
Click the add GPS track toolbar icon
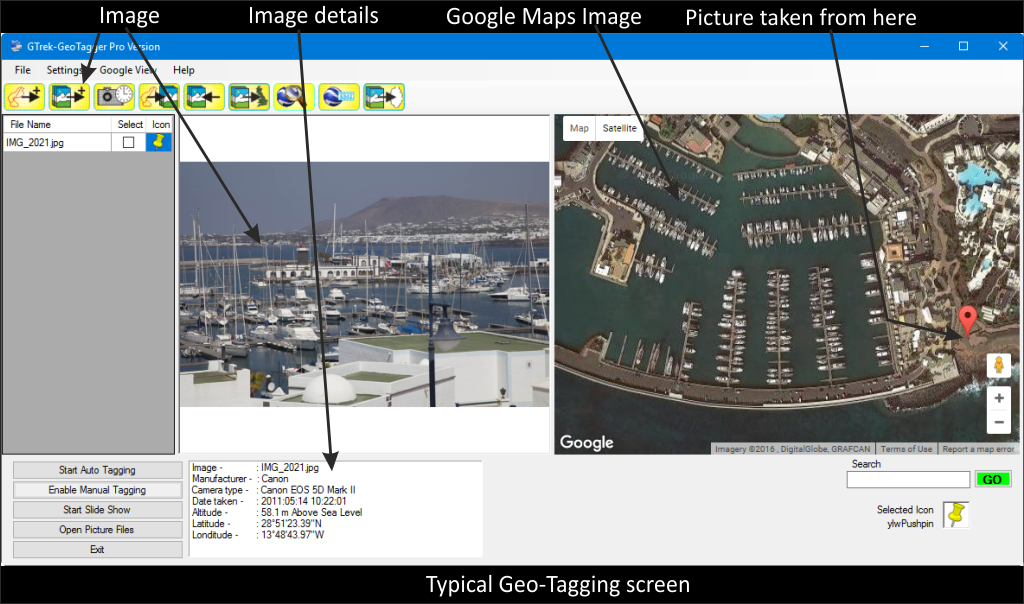[x=24, y=96]
